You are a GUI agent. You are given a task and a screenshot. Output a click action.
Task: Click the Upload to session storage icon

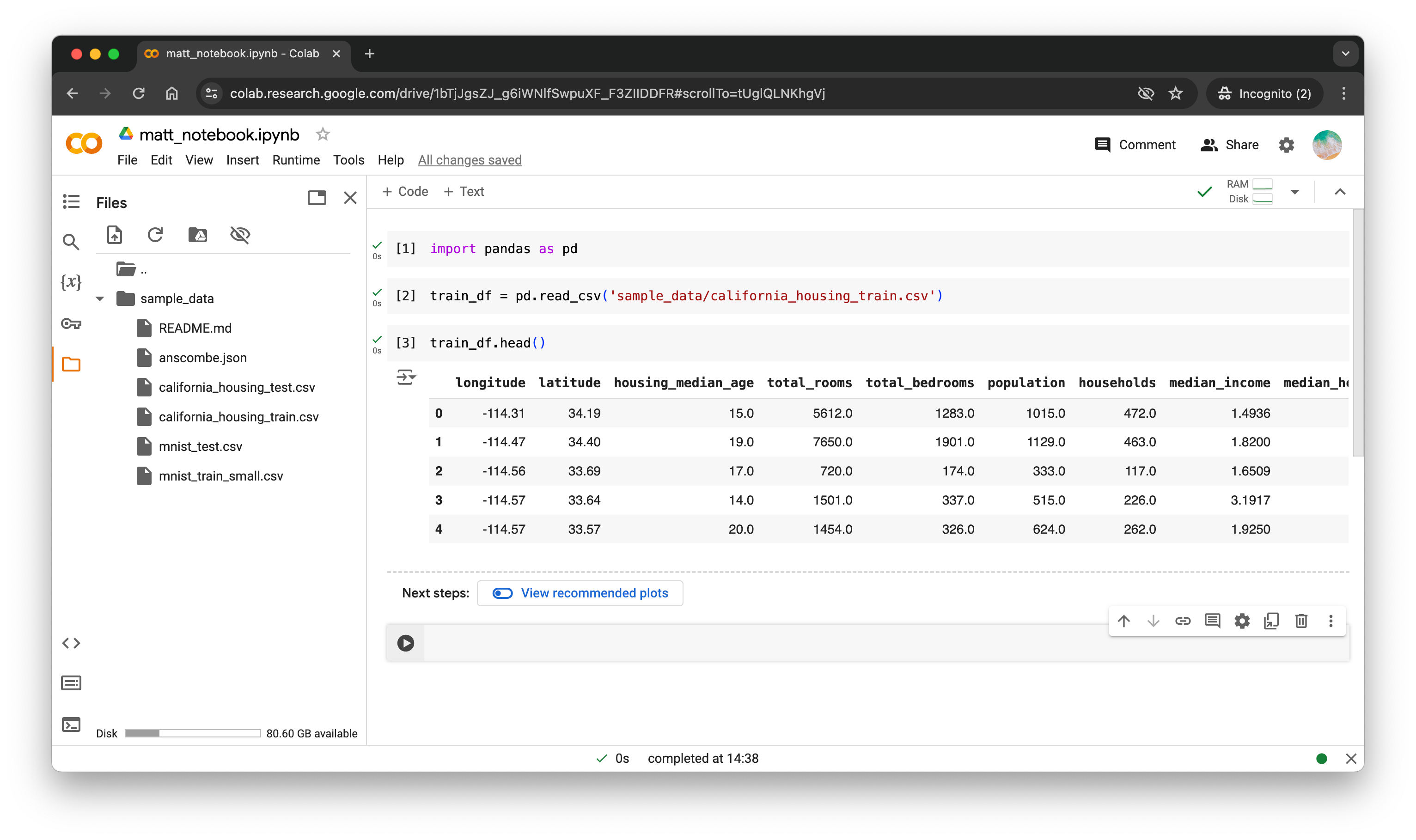pos(114,234)
